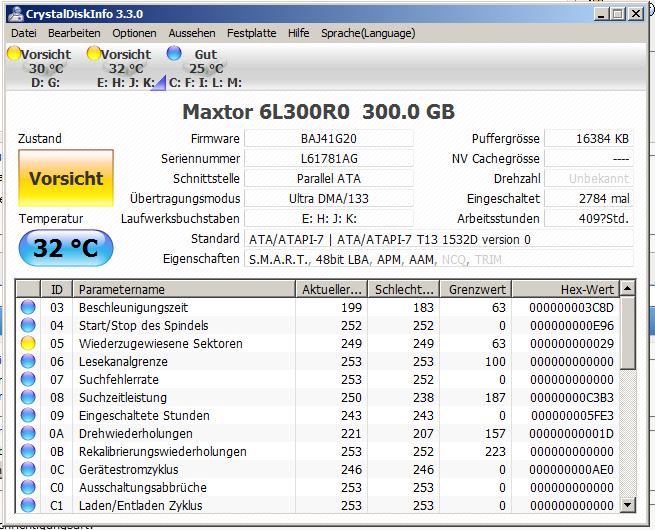Select the Suchzeitleistung parameter name
This screenshot has width=655, height=530.
pyautogui.click(x=122, y=397)
